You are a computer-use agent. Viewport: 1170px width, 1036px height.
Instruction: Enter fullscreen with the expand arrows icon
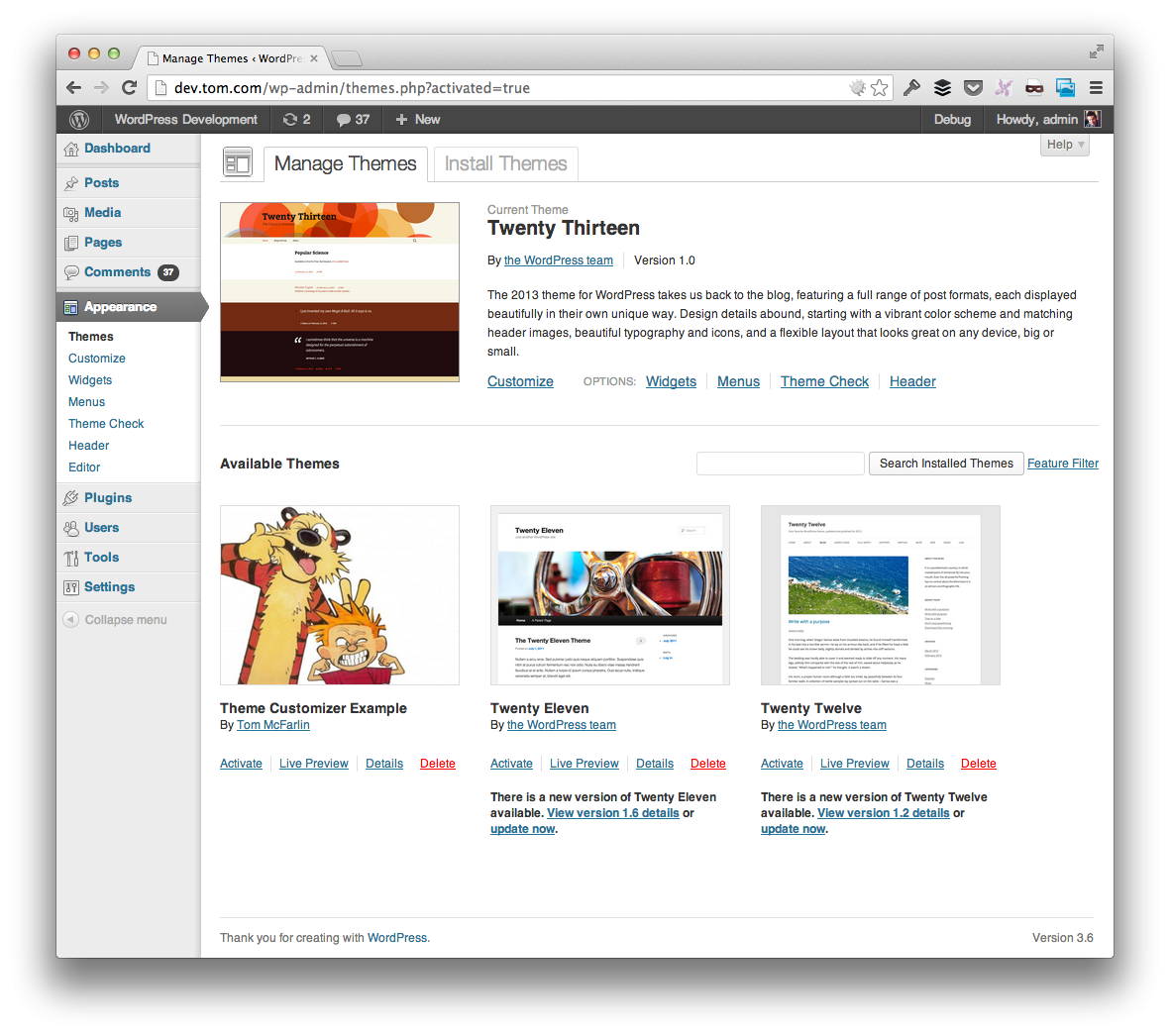click(1096, 52)
